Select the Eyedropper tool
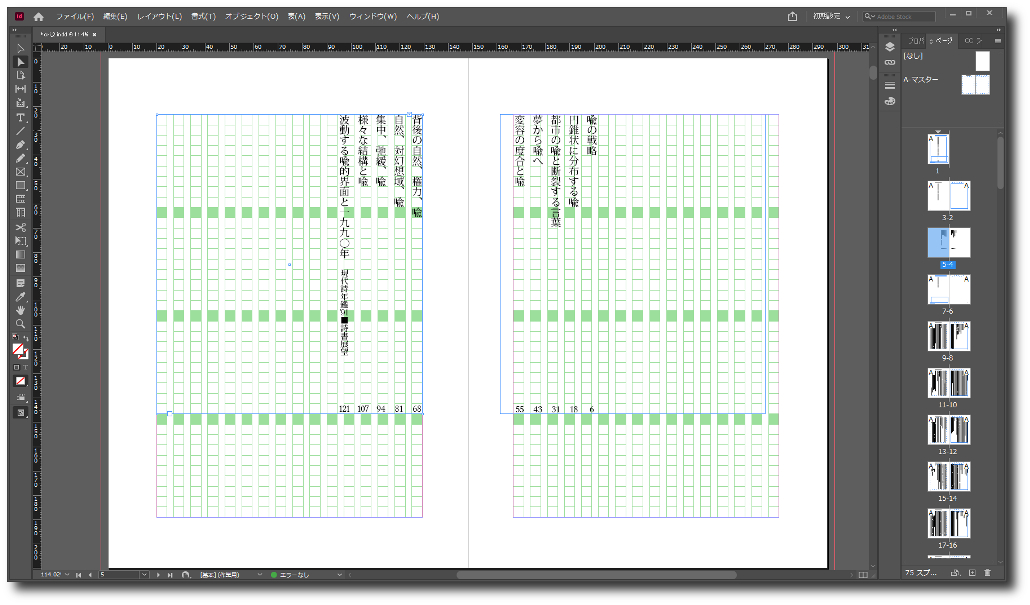 coord(20,296)
